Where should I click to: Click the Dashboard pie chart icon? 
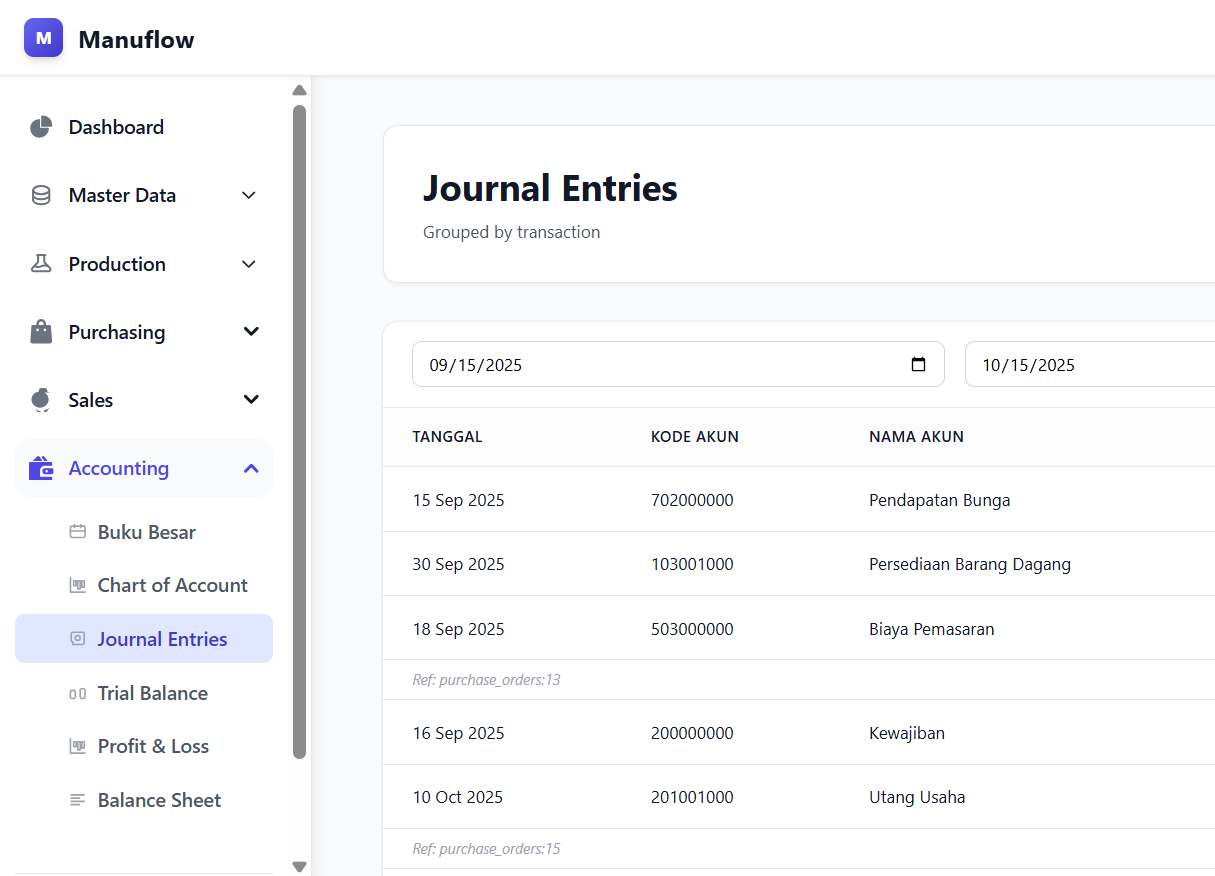41,127
